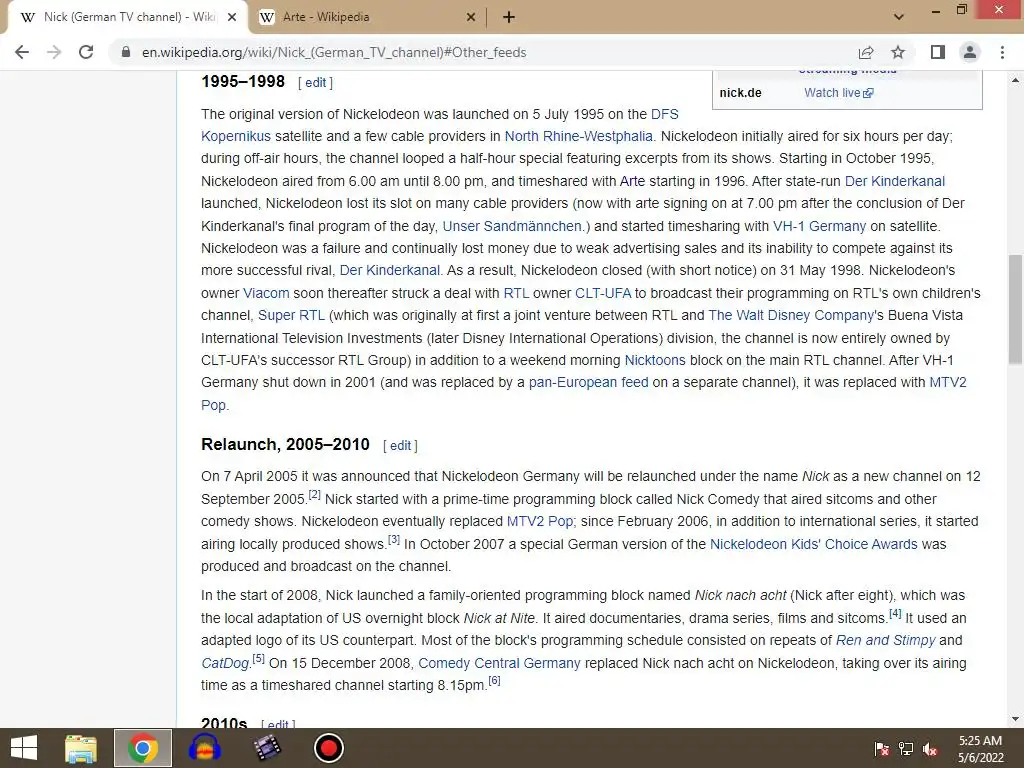This screenshot has width=1024, height=768.
Task: Open the Windows Start menu
Action: [x=24, y=748]
